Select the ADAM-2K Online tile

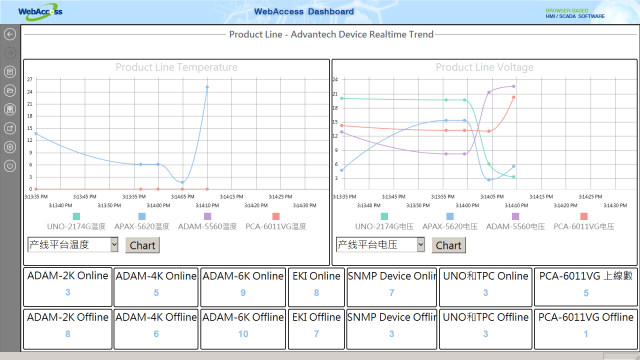tap(68, 287)
